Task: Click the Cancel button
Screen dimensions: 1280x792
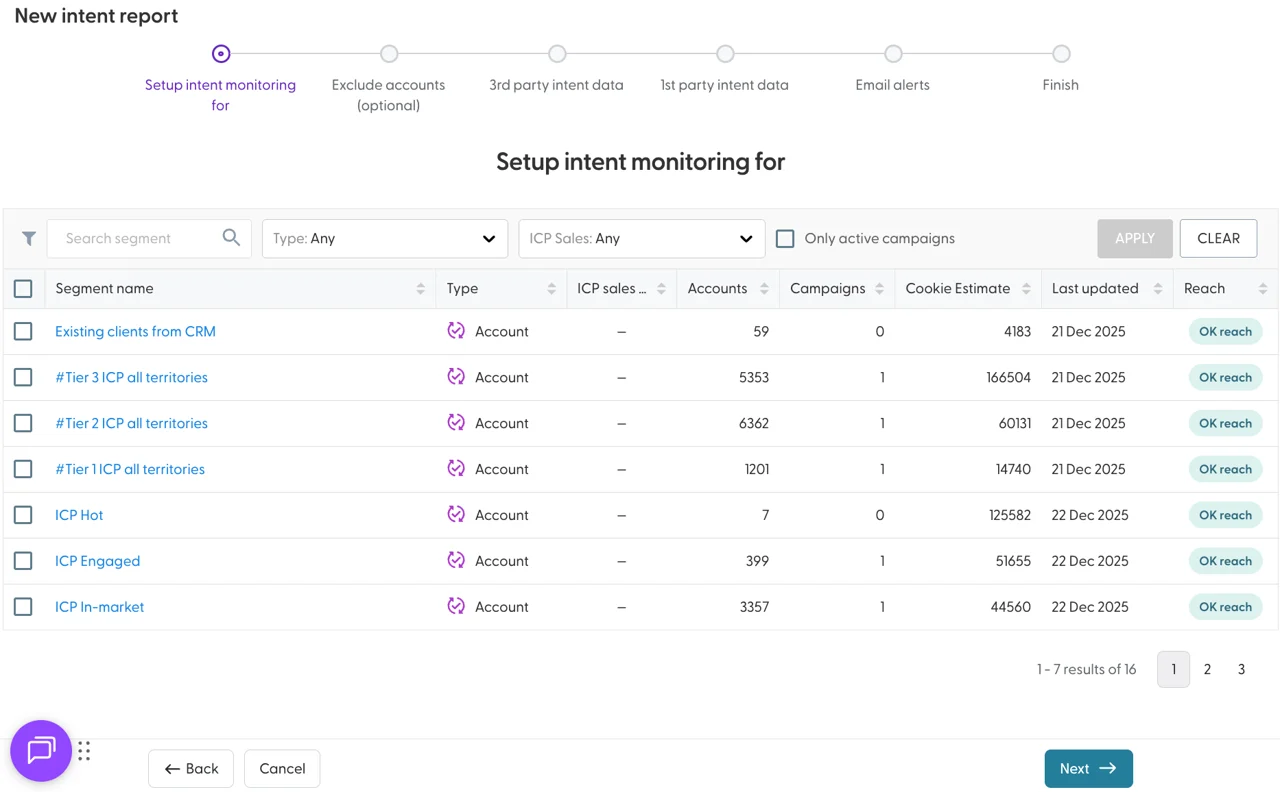Action: tap(282, 768)
